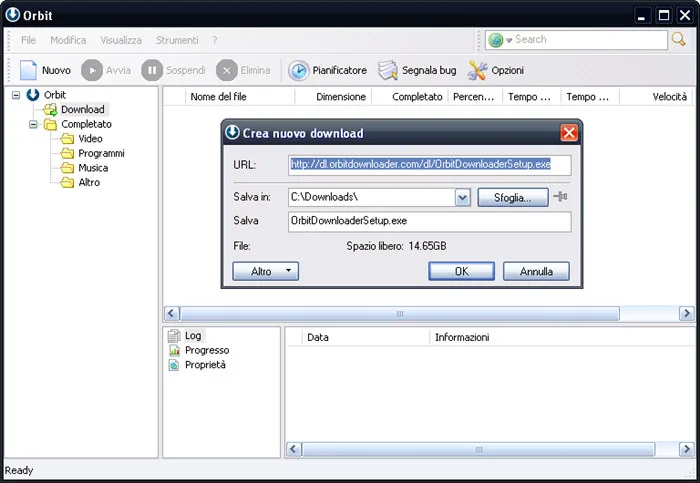Confirm the download with OK
700x483 pixels.
461,271
